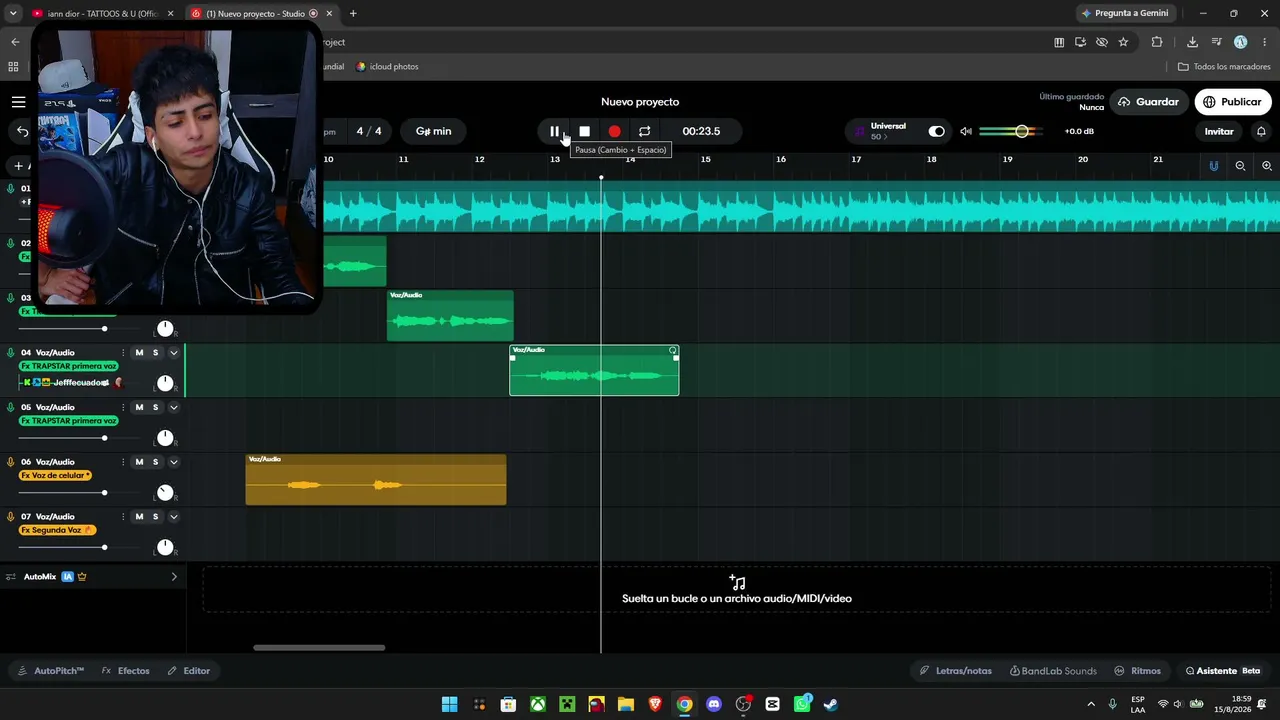Screen dimensions: 1280x720
Task: Click track 06 yellow microphone icon
Action: pos(11,462)
